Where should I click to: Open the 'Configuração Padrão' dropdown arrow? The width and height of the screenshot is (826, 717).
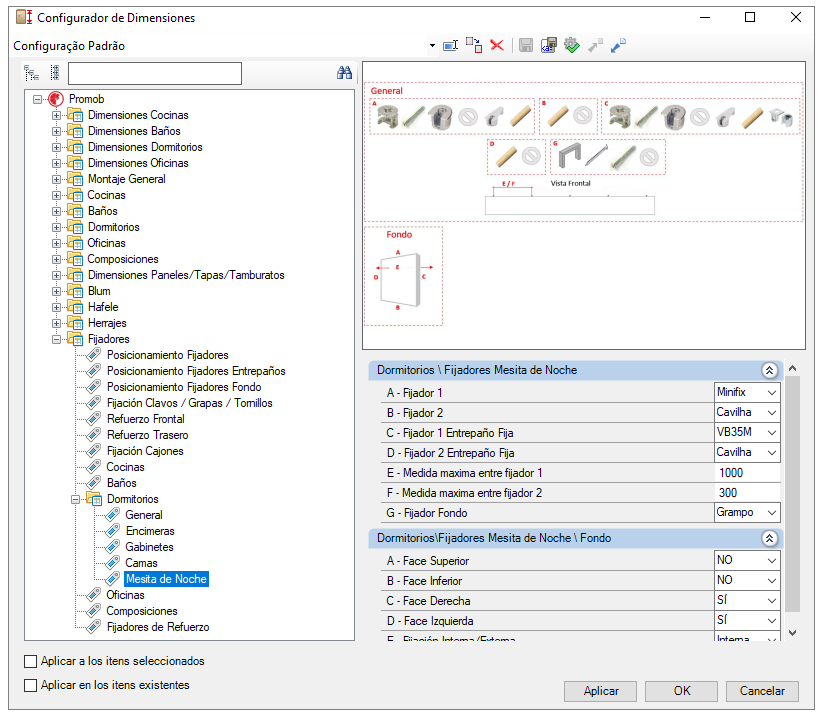pyautogui.click(x=432, y=46)
